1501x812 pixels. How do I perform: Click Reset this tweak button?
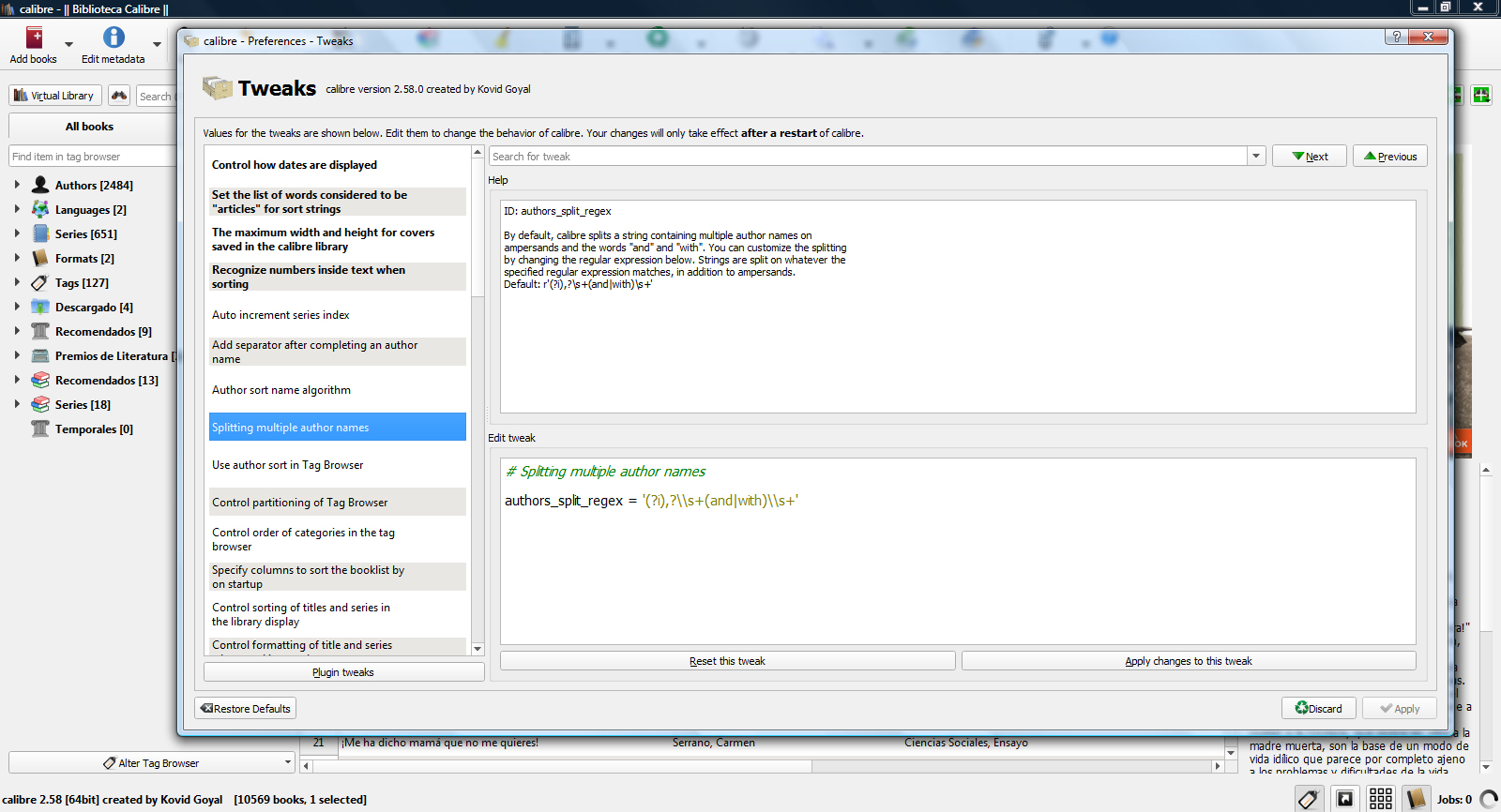(727, 661)
